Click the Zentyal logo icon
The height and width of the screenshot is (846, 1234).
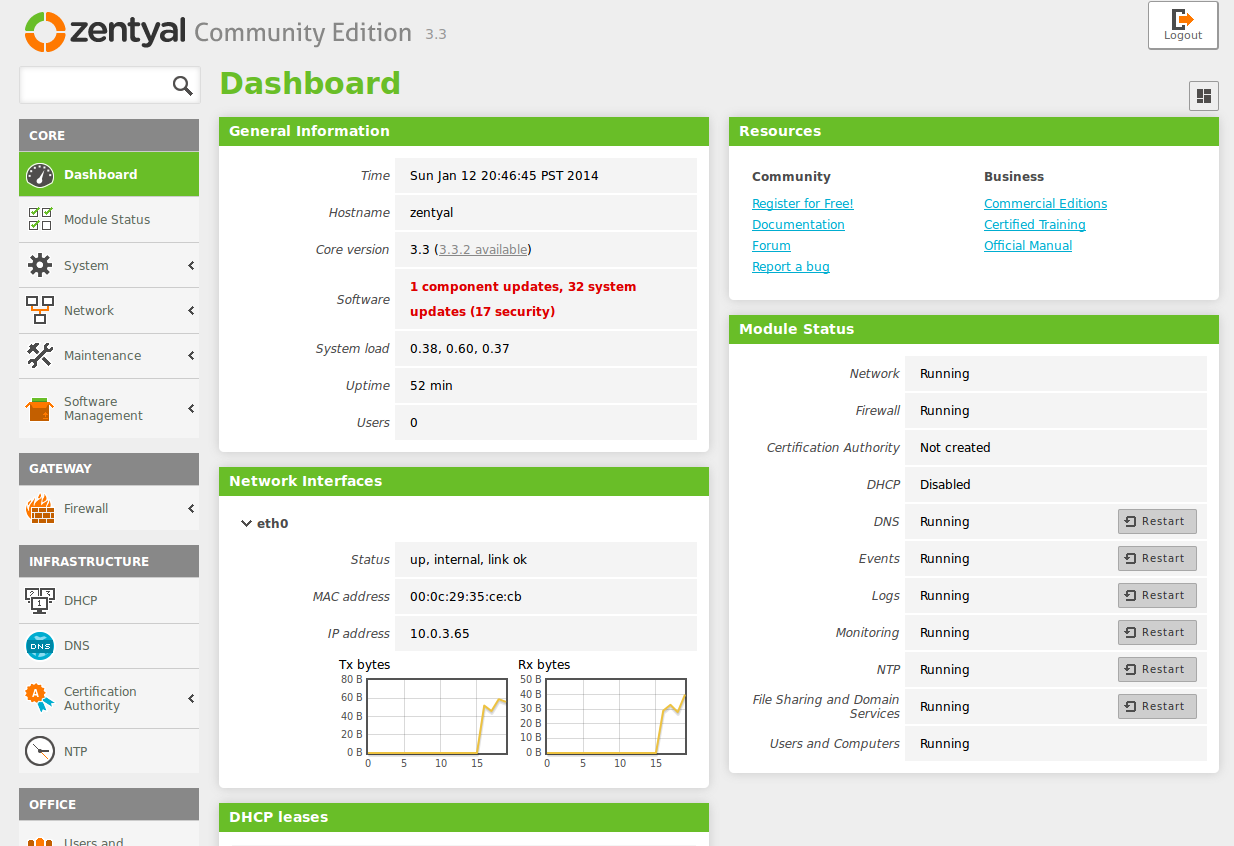pyautogui.click(x=45, y=32)
